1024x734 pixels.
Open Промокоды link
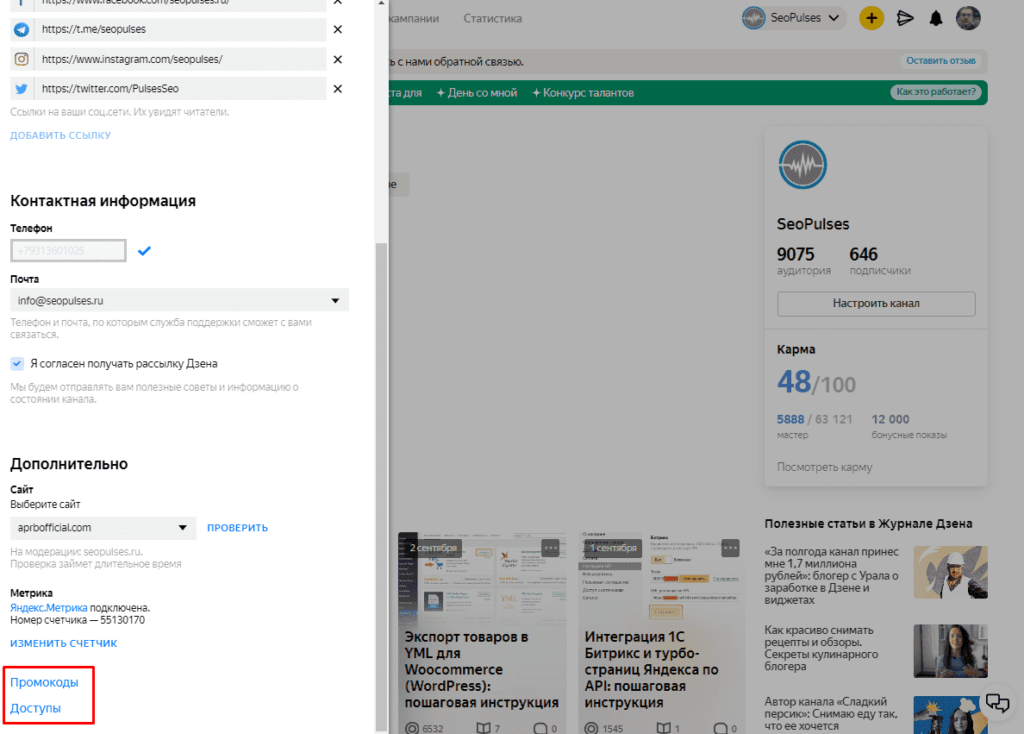[x=44, y=682]
